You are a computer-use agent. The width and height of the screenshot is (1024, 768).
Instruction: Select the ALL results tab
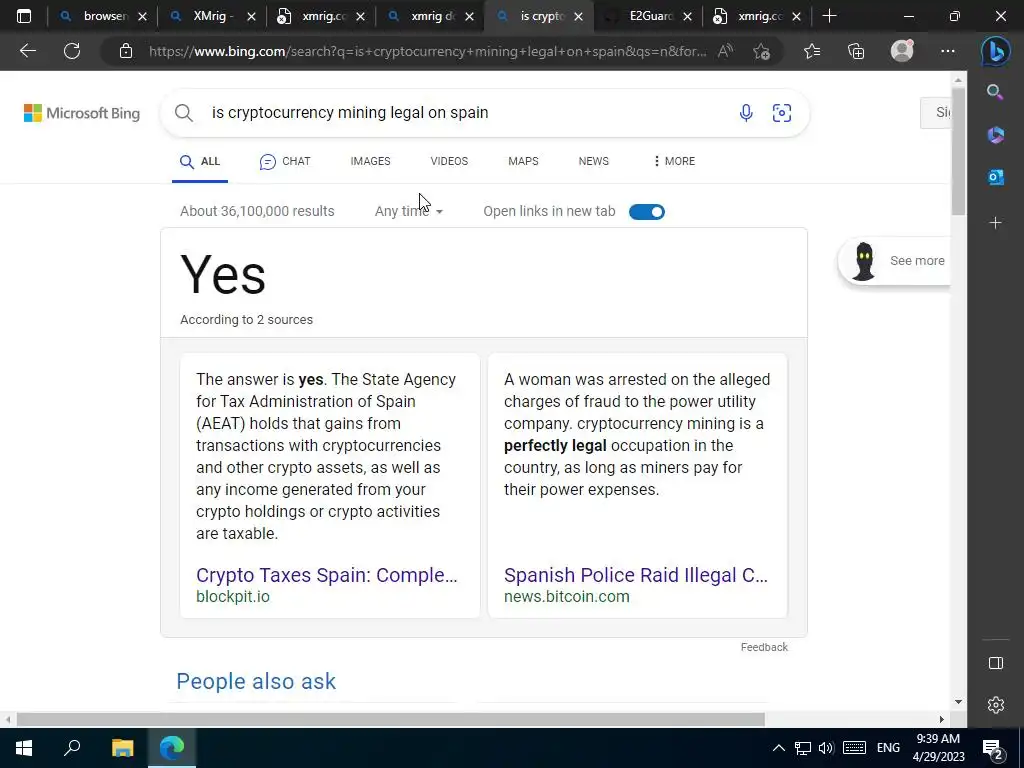point(200,161)
